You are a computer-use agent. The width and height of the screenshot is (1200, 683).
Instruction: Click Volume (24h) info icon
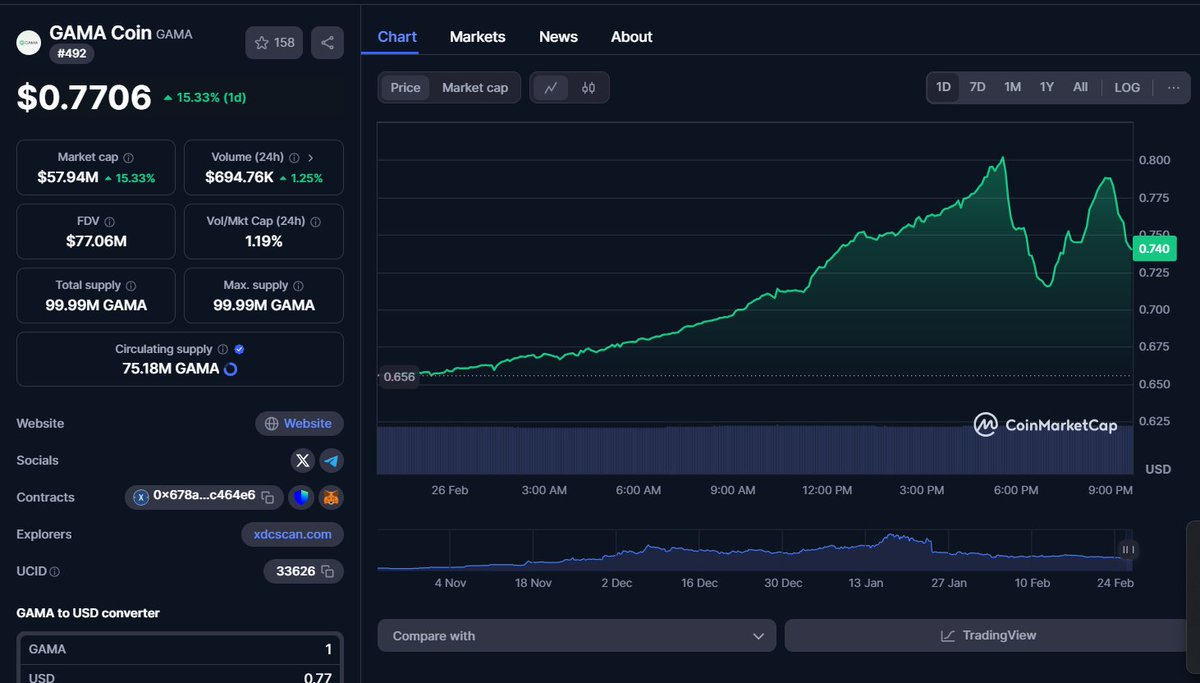point(293,158)
